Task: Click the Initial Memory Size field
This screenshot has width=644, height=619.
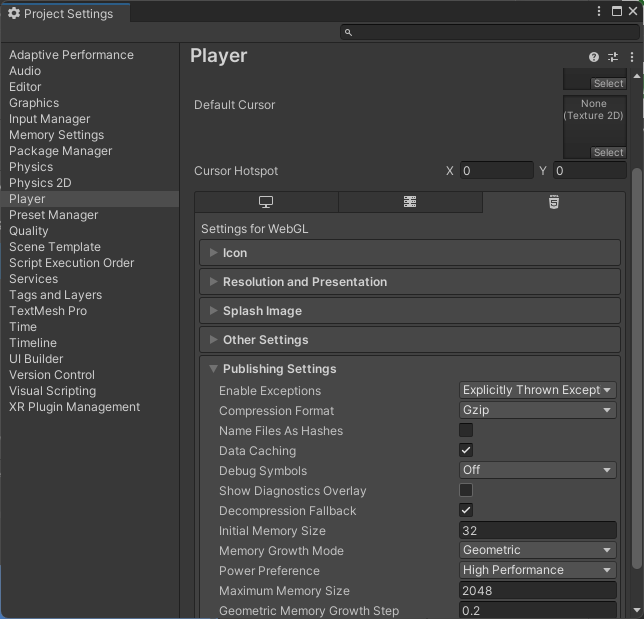Action: [537, 531]
